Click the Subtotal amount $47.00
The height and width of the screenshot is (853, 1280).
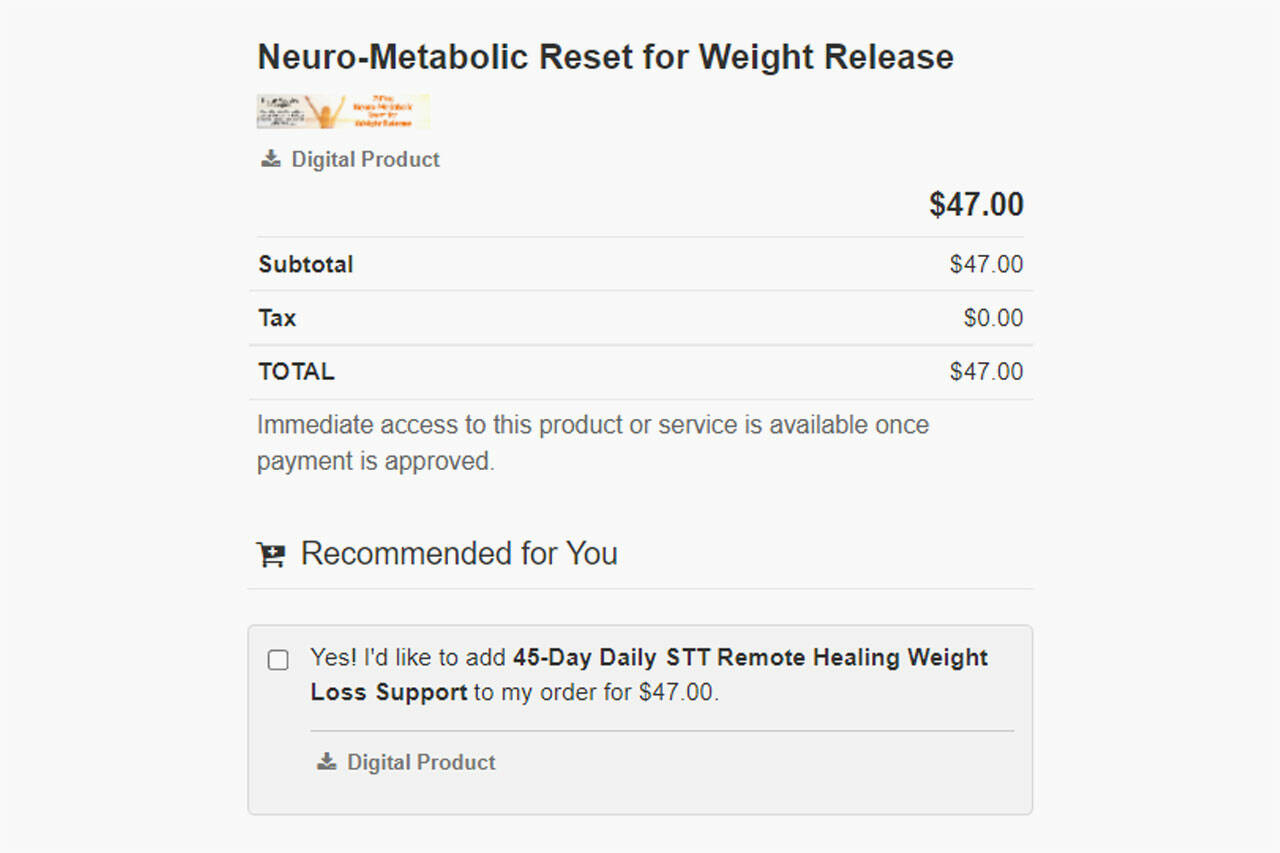tap(986, 265)
